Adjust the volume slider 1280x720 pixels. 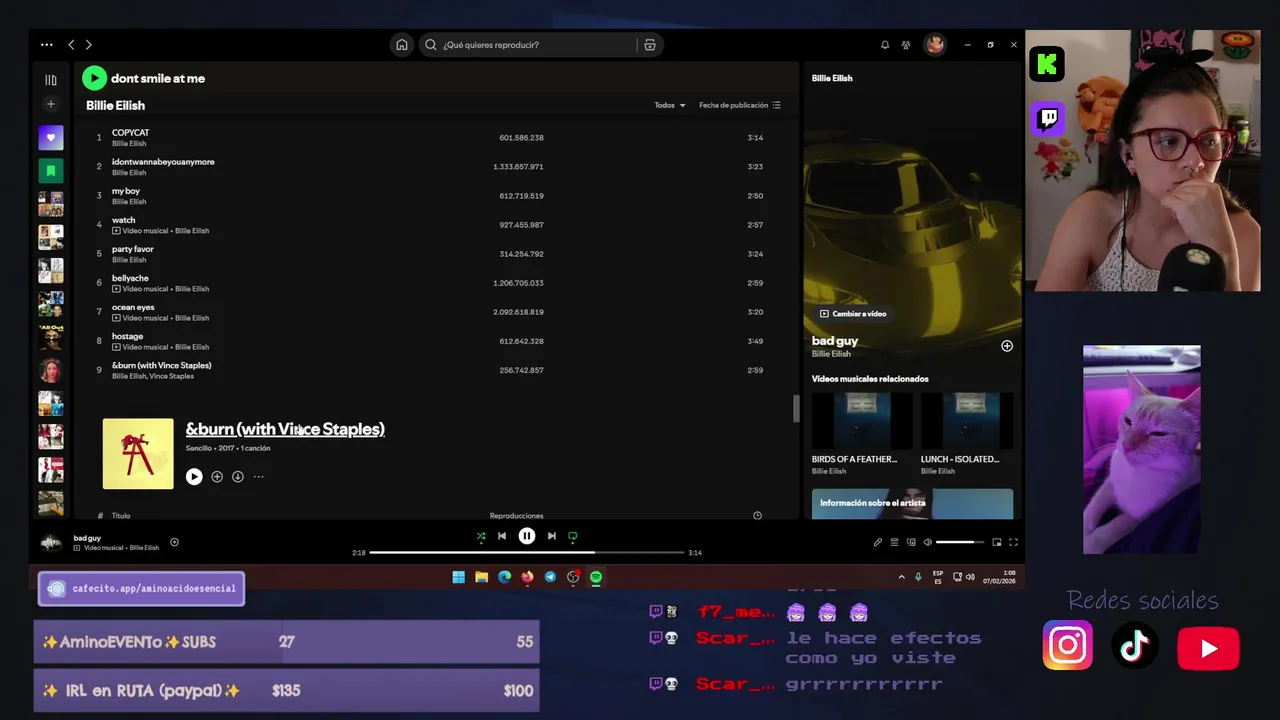[x=960, y=542]
